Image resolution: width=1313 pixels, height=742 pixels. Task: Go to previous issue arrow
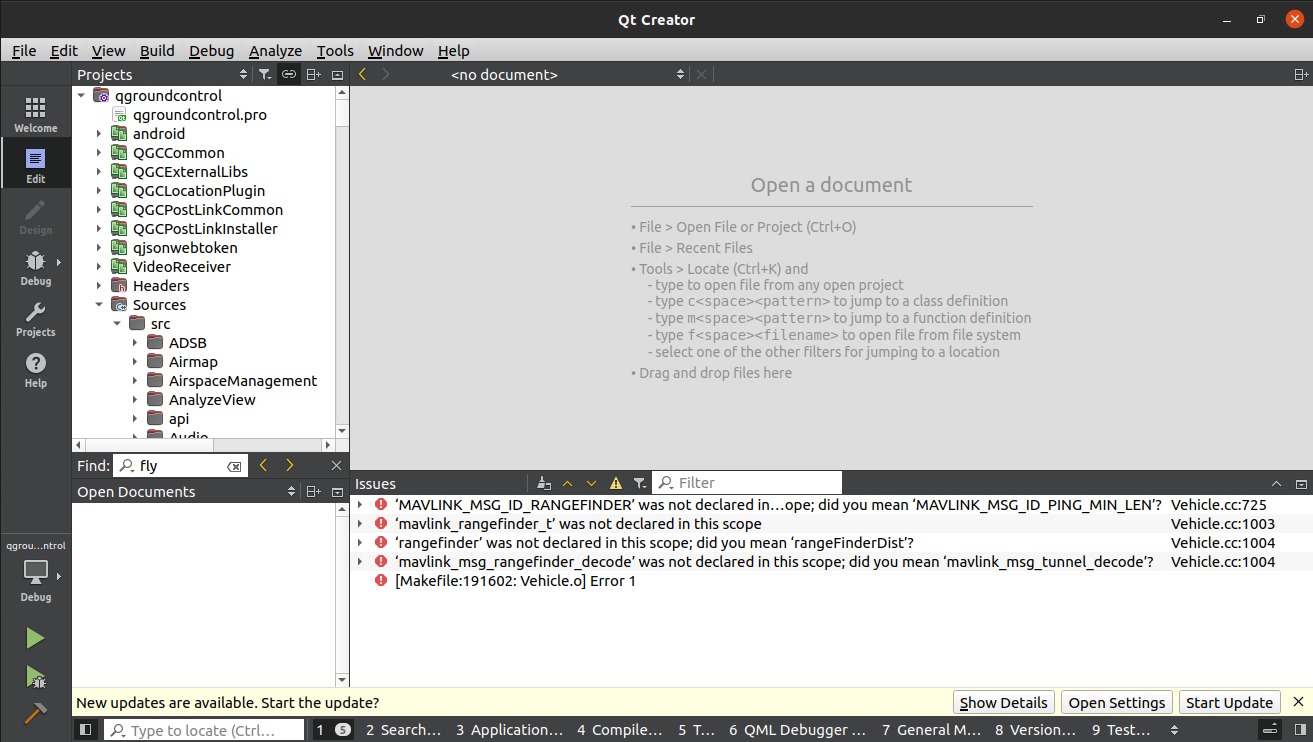(x=567, y=483)
